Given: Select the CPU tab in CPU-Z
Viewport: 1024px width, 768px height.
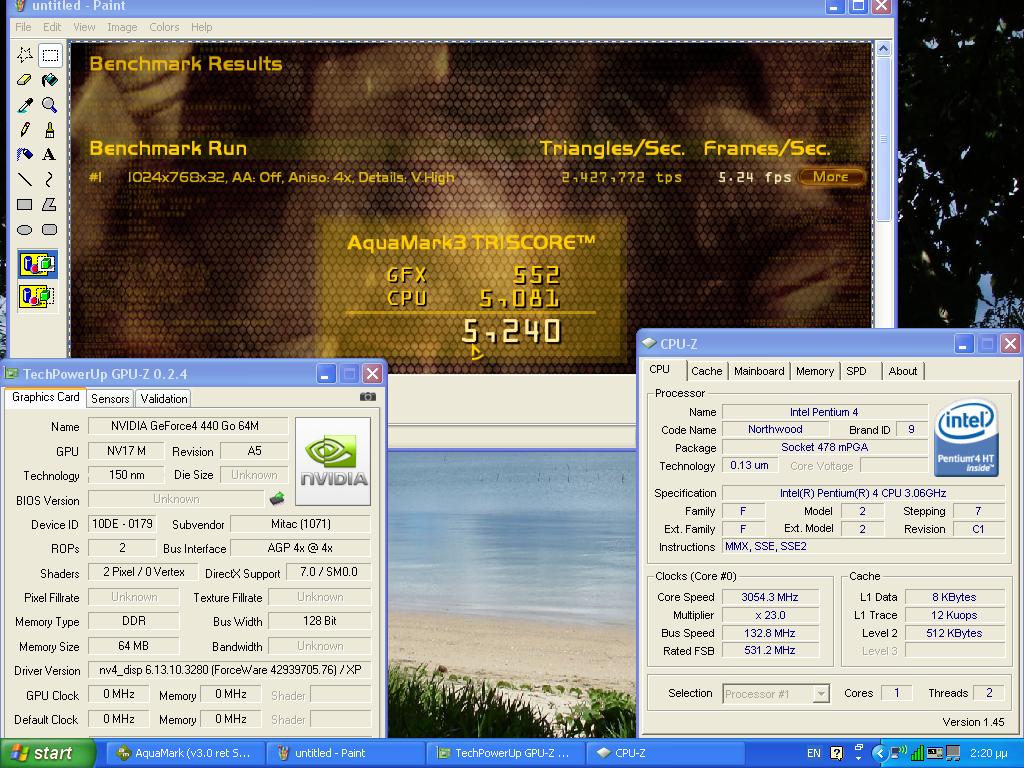Looking at the screenshot, I should coord(660,370).
